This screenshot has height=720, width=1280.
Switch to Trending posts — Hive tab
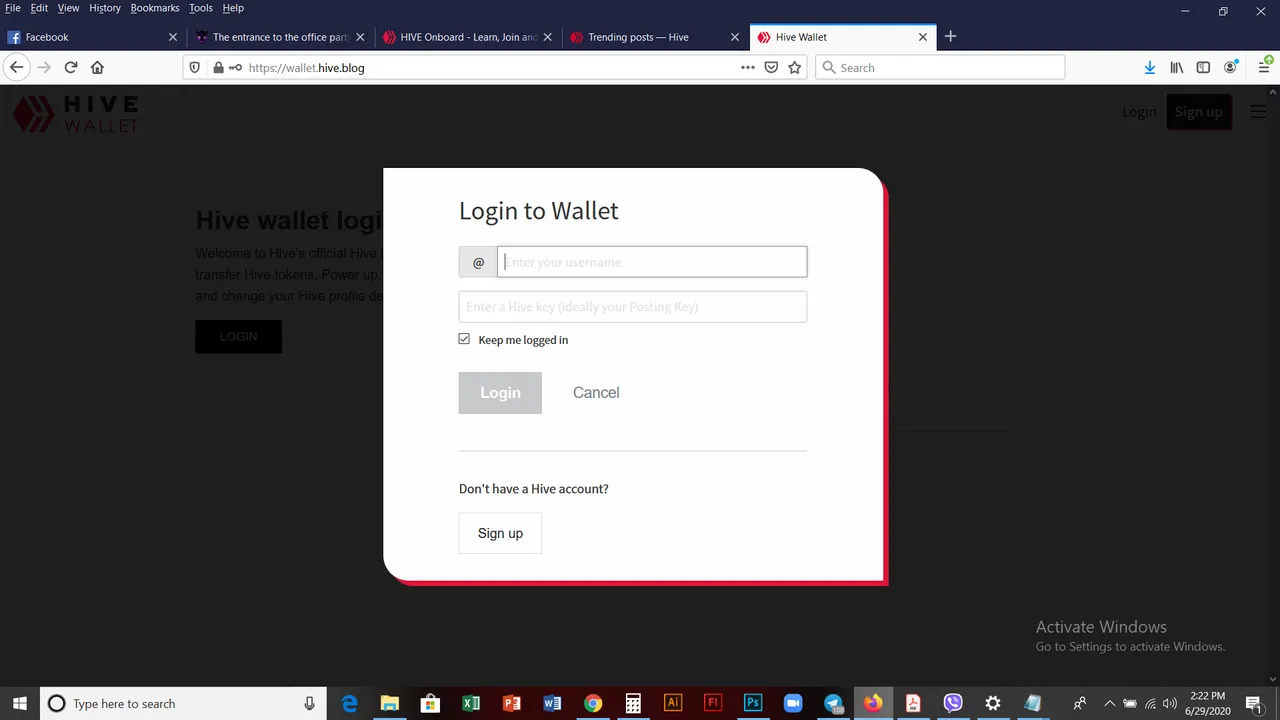click(654, 37)
